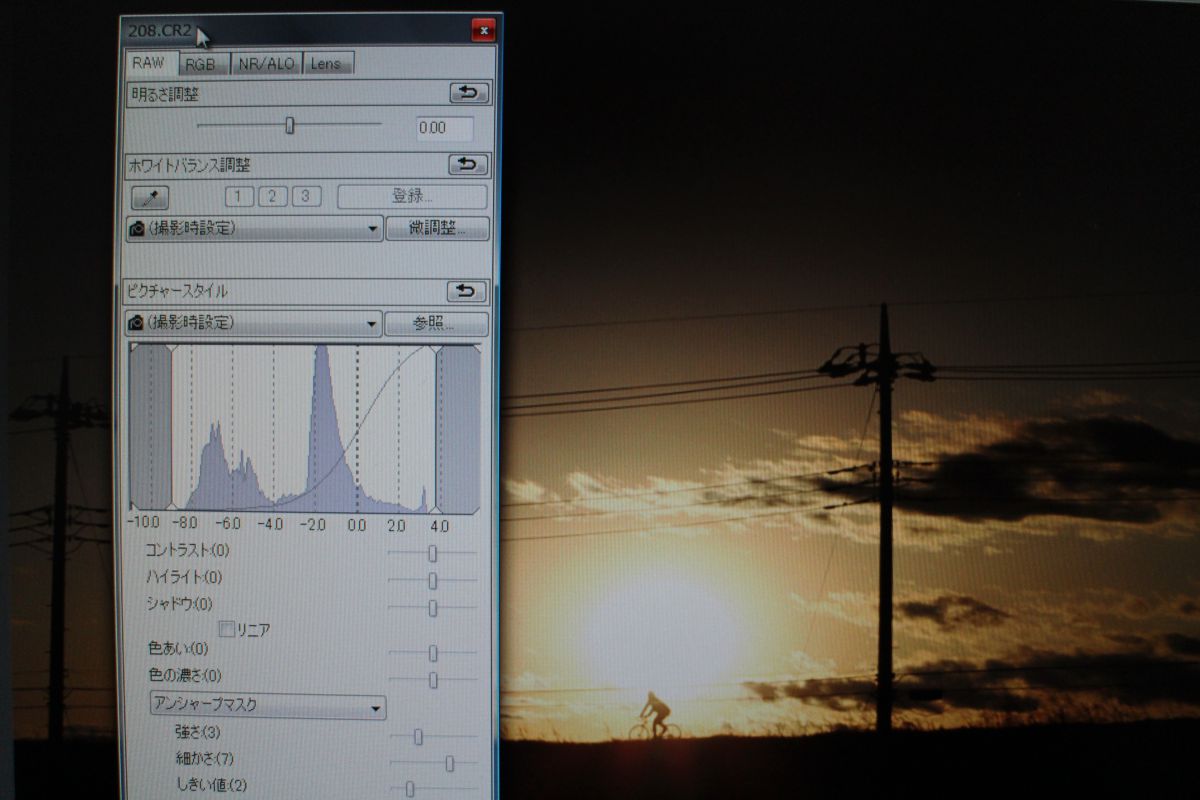Select the white balance eyedropper tool
1200x800 pixels.
pyautogui.click(x=151, y=196)
